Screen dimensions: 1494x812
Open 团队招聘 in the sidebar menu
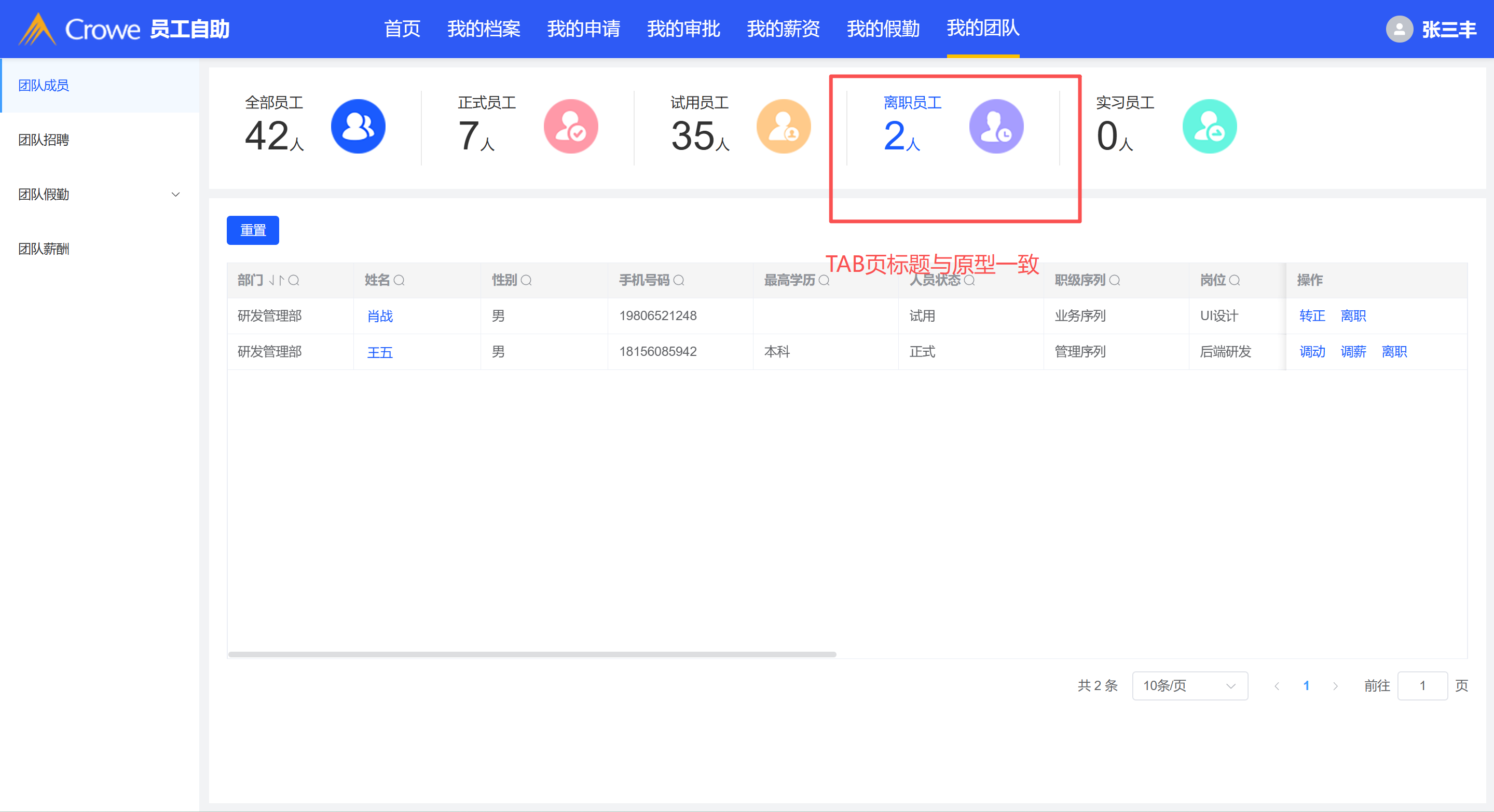[x=44, y=140]
